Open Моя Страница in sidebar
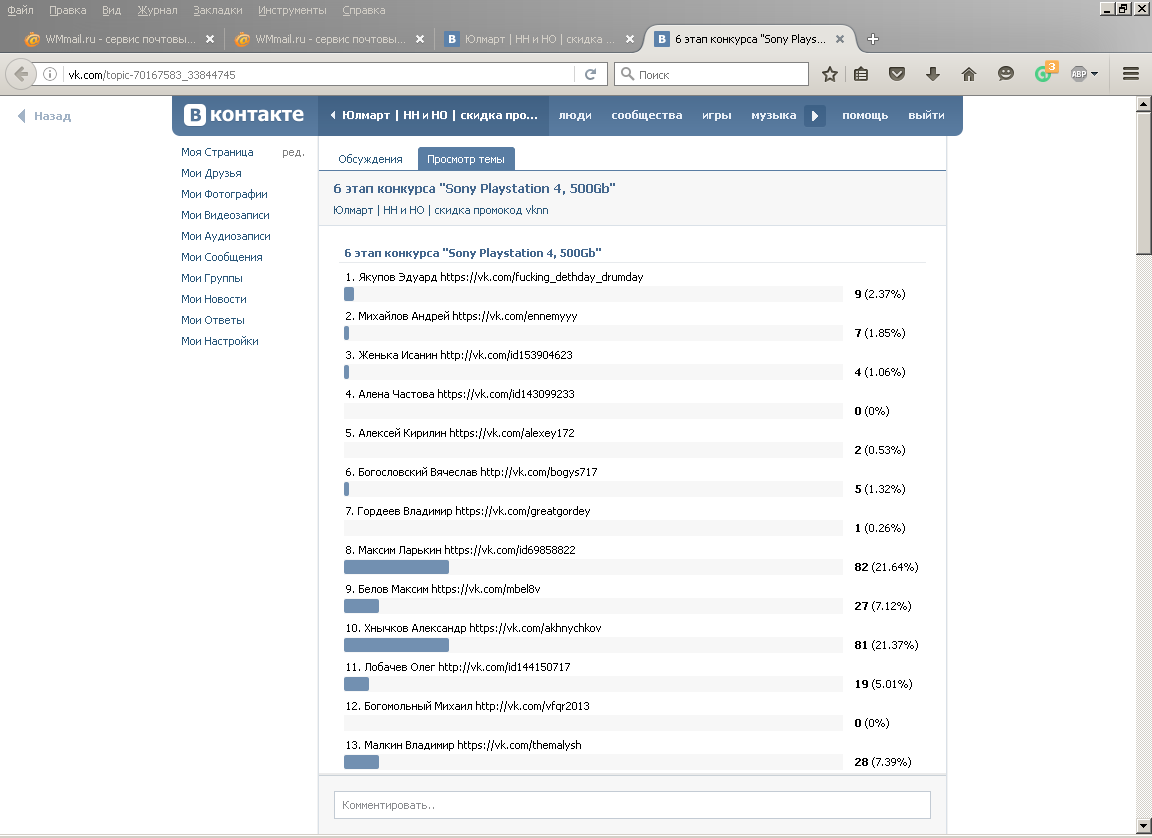 (217, 152)
